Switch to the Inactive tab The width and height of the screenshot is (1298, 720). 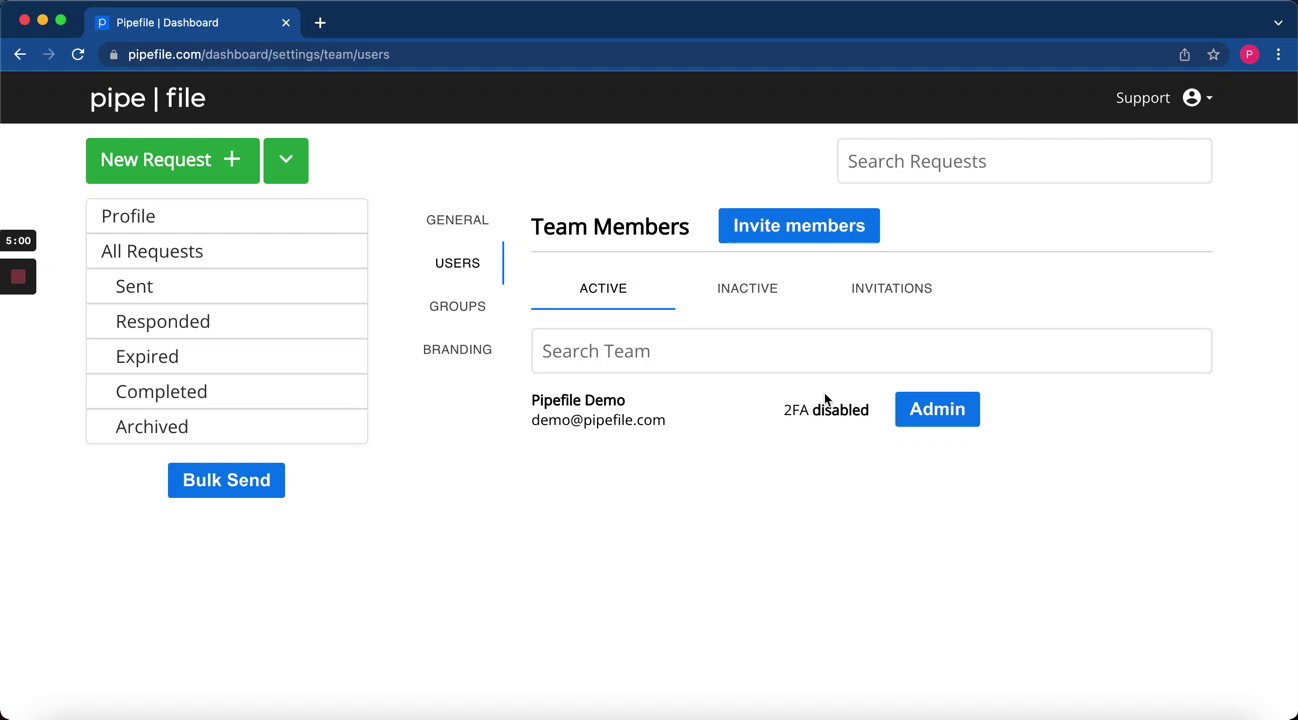747,288
